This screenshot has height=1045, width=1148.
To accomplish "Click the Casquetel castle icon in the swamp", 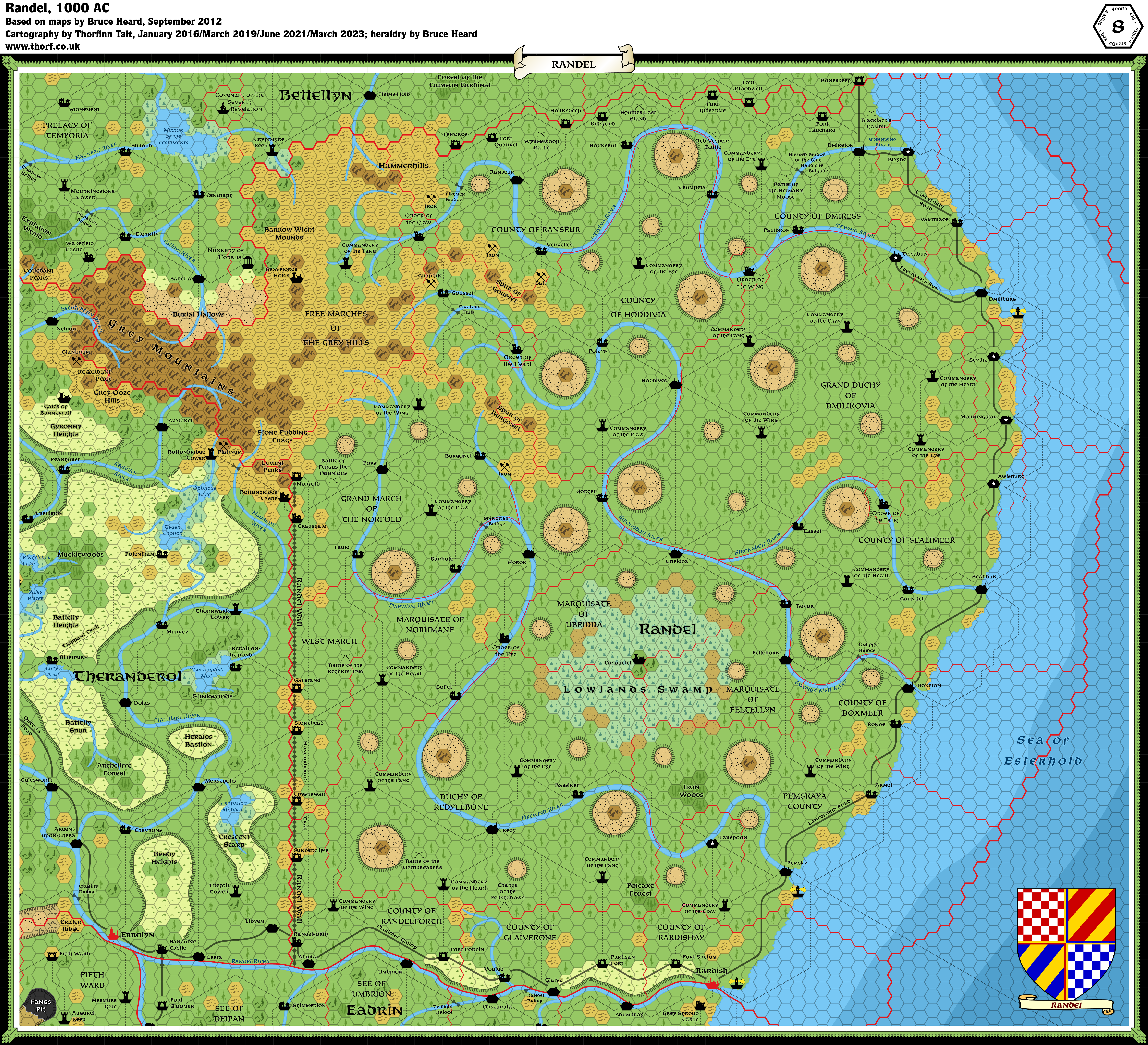I will pyautogui.click(x=639, y=660).
